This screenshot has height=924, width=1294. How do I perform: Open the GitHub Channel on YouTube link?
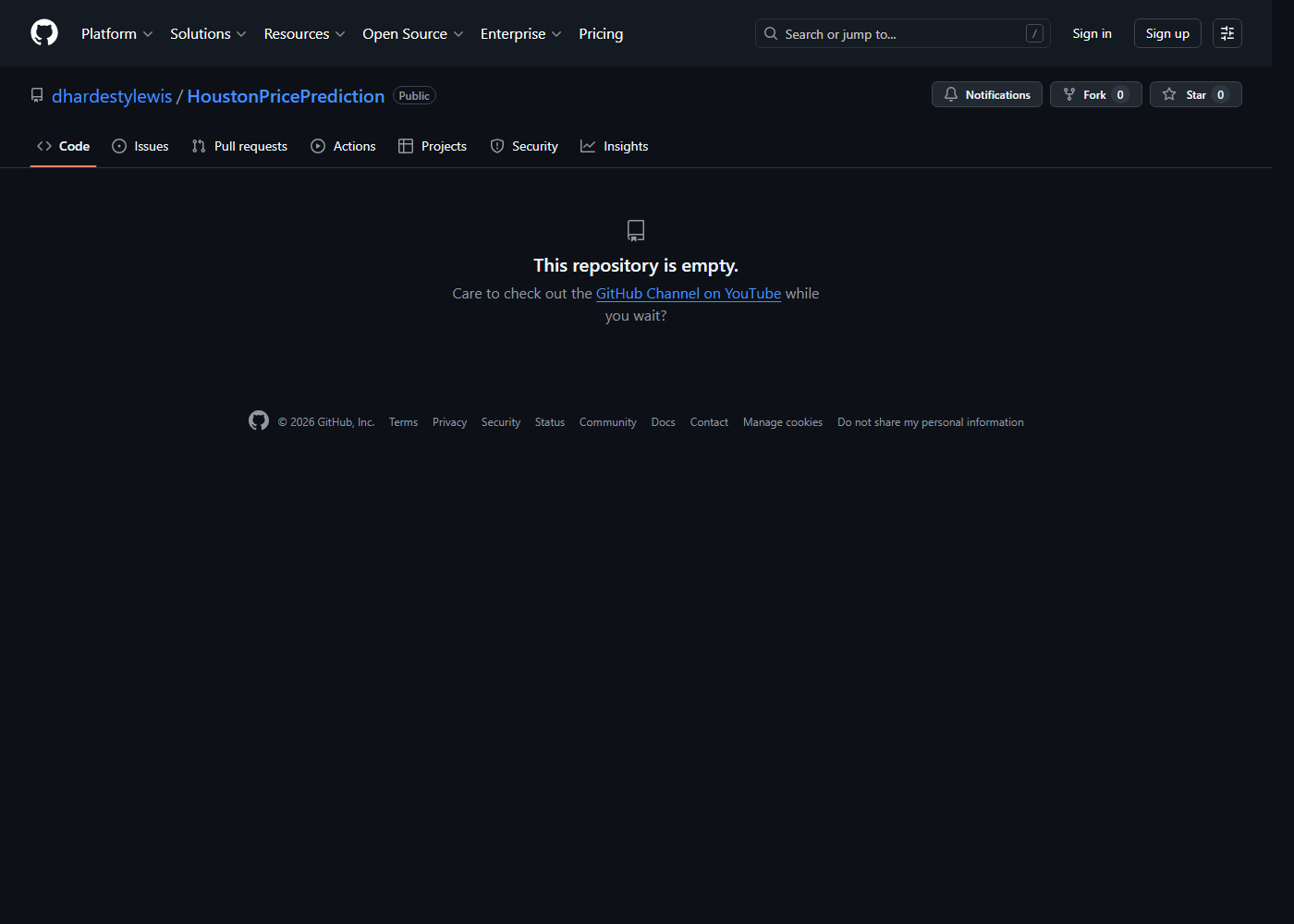[688, 293]
